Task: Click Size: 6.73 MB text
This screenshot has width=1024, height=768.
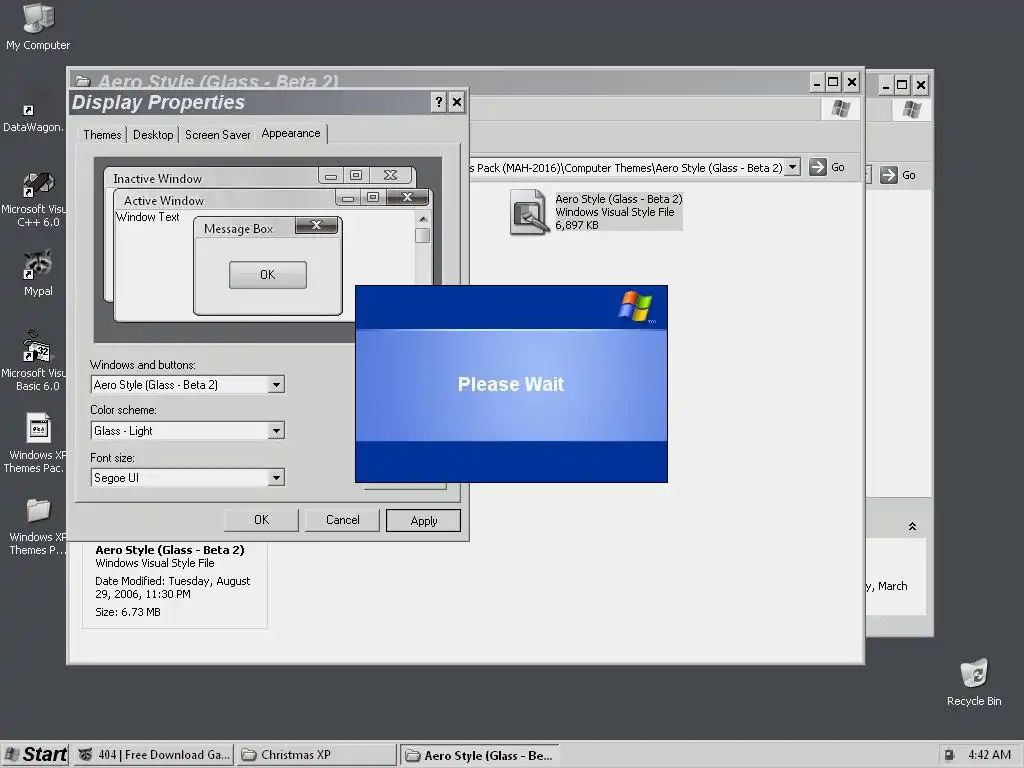Action: 128,612
